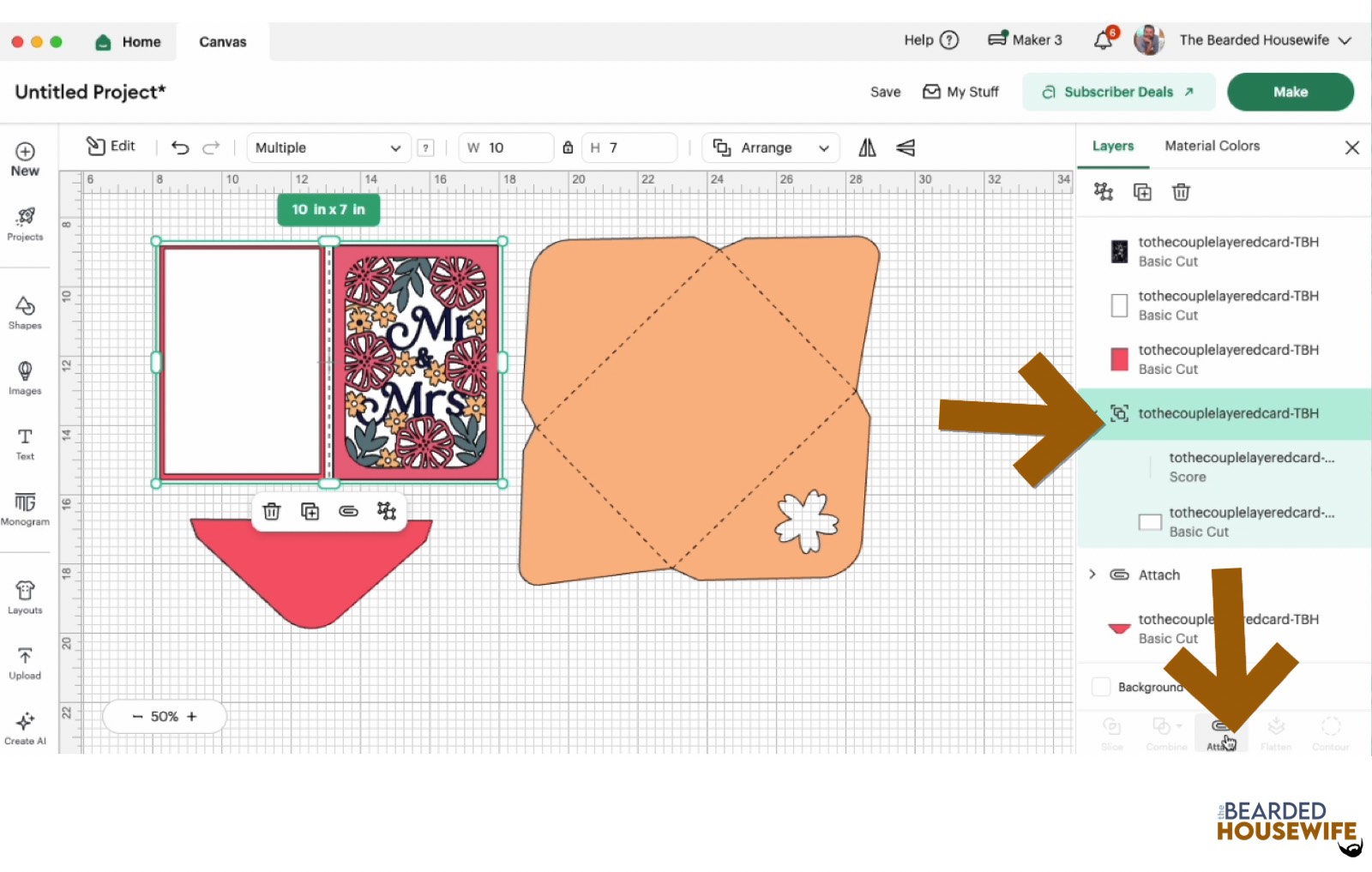1372x872 pixels.
Task: Go to the Home tab
Action: point(129,41)
